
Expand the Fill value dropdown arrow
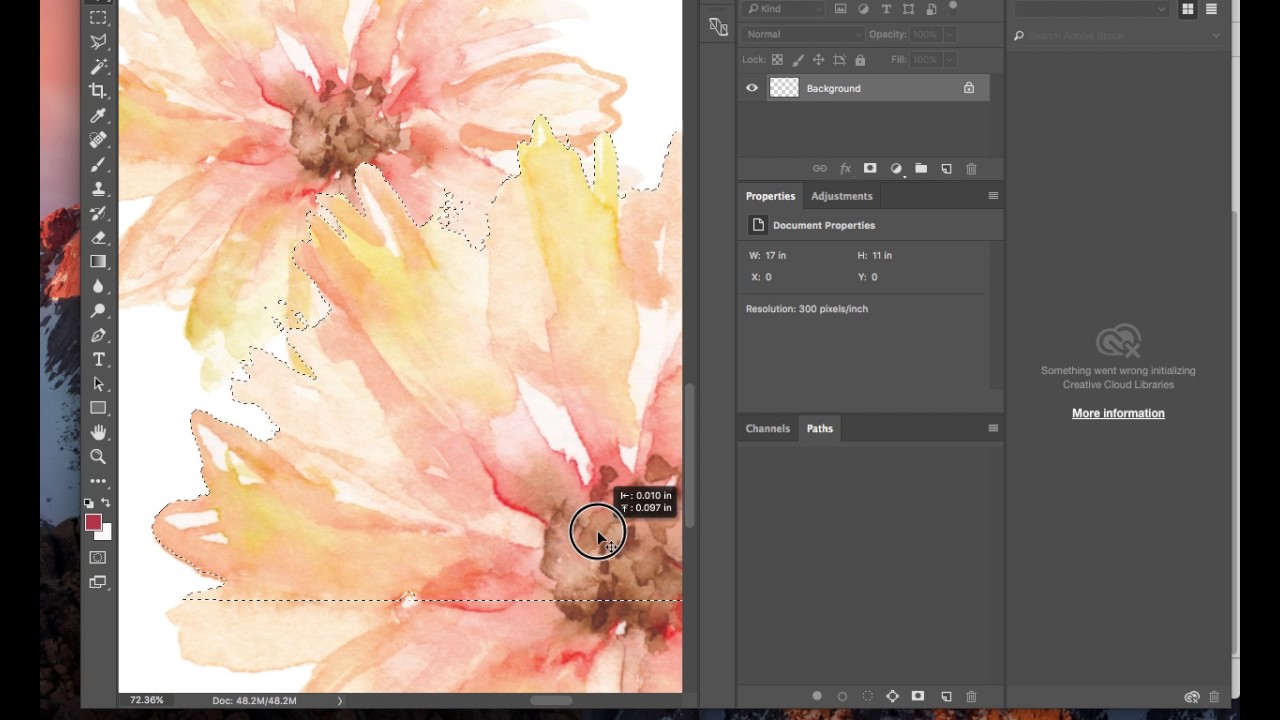tap(949, 60)
